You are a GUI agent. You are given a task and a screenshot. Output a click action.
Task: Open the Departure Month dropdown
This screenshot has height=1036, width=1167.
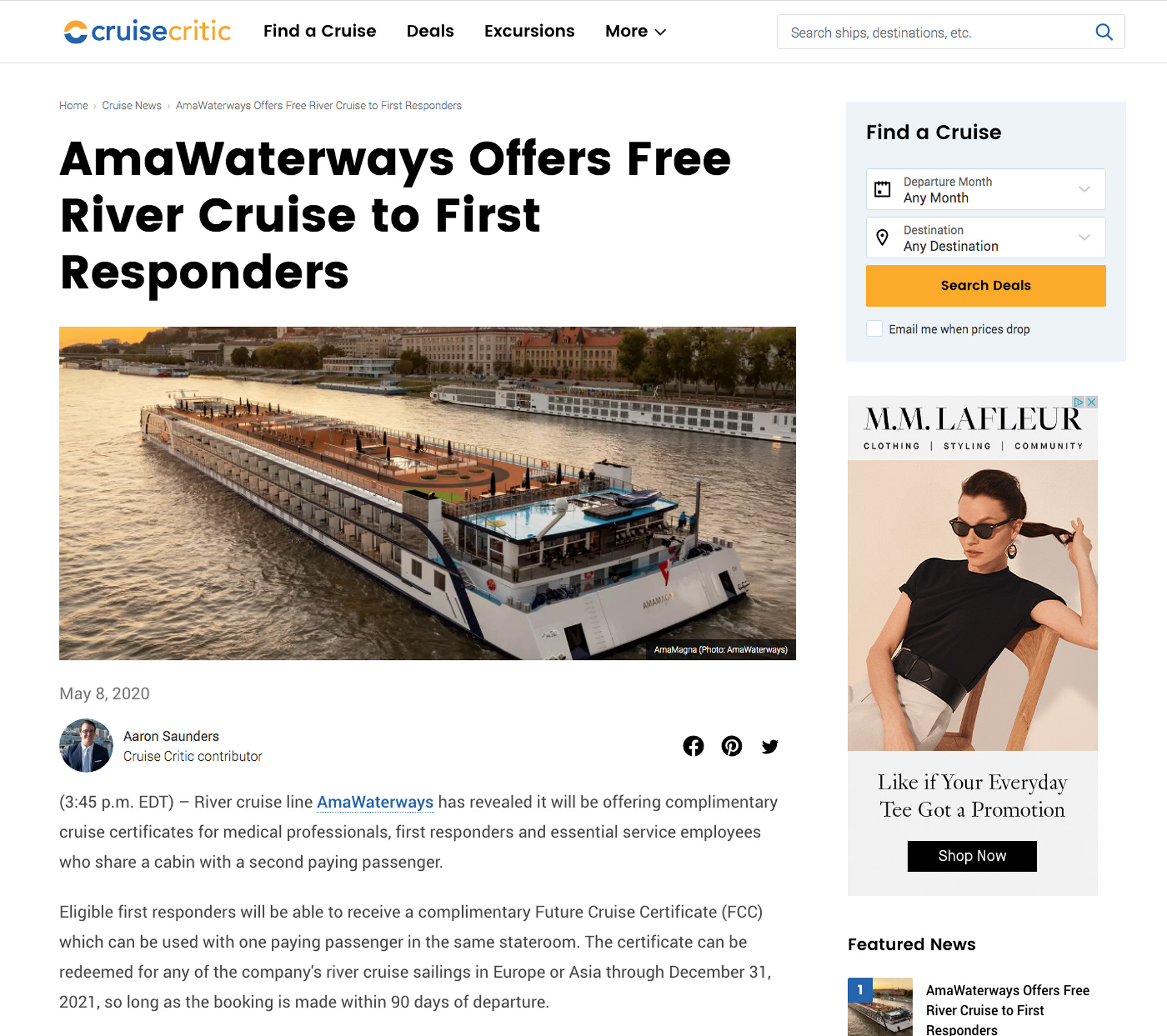pos(985,189)
